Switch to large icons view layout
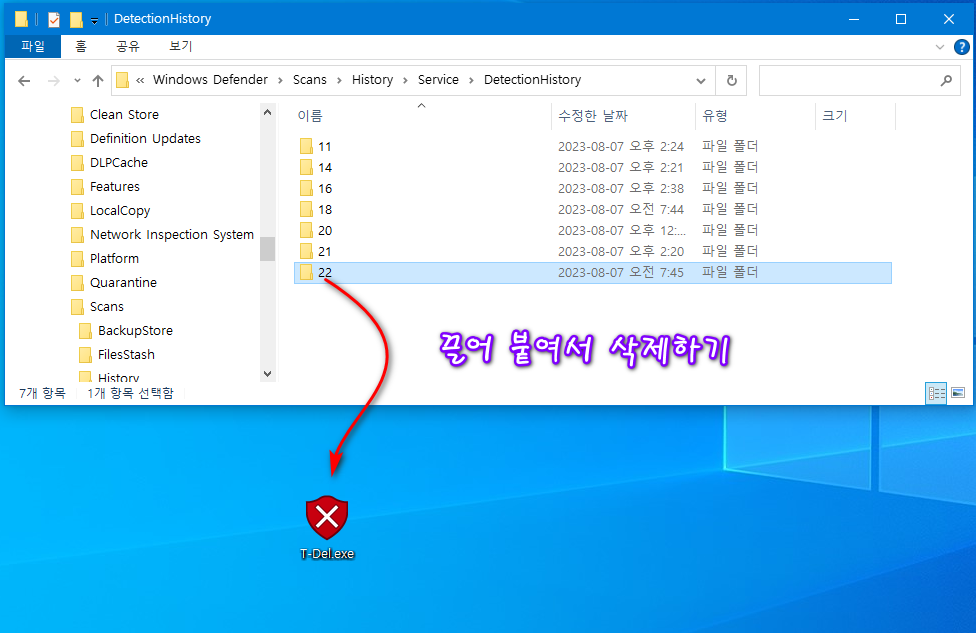The width and height of the screenshot is (976, 633). tap(958, 393)
